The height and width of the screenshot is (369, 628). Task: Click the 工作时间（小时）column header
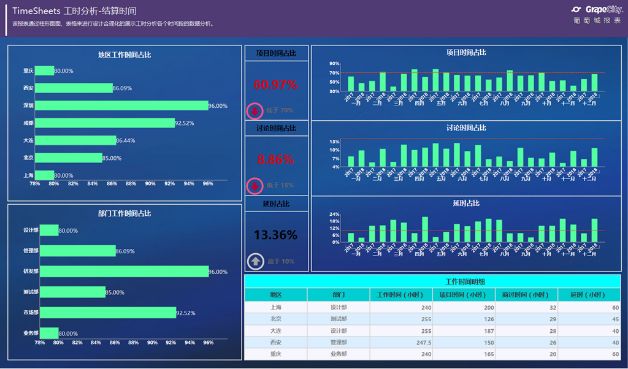coord(401,294)
